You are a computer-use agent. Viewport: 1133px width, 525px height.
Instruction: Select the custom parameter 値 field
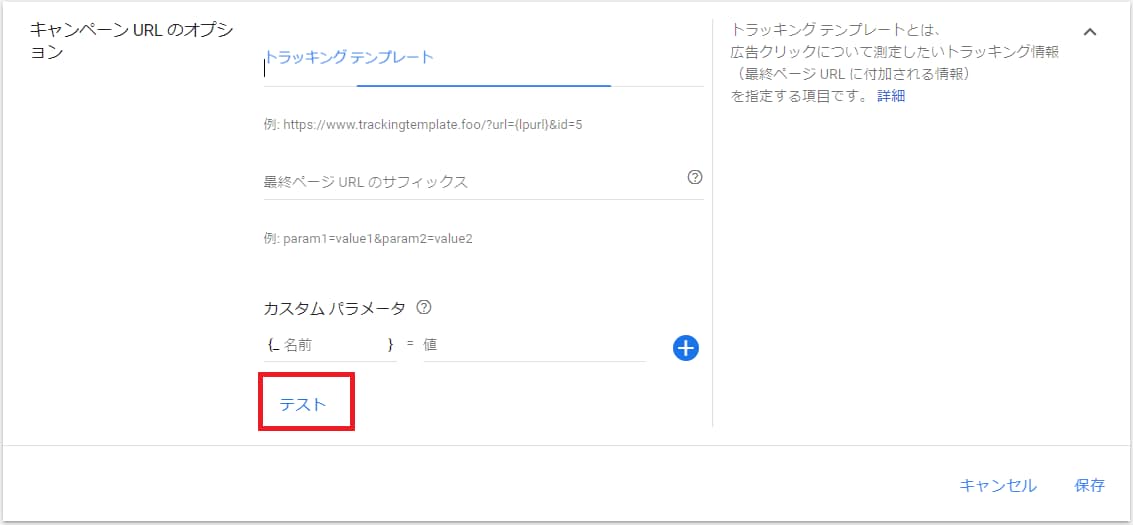click(x=534, y=345)
